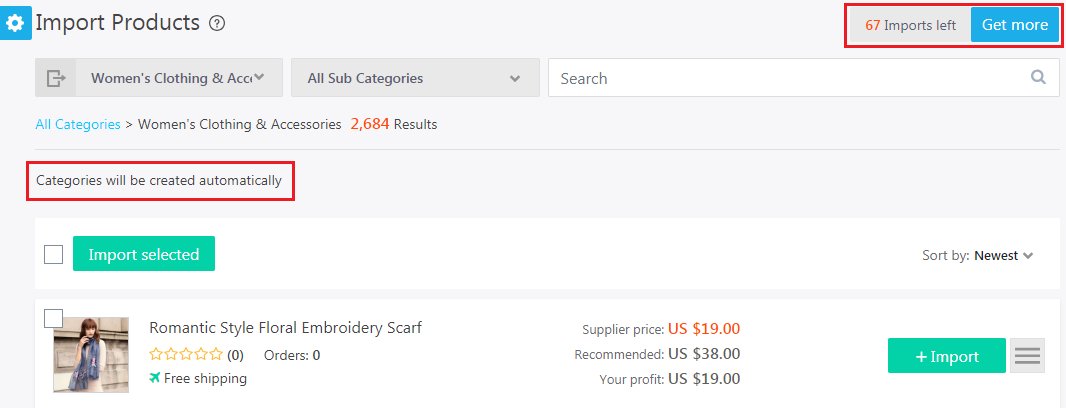Focus the product Search field
The image size is (1066, 408).
coord(789,78)
